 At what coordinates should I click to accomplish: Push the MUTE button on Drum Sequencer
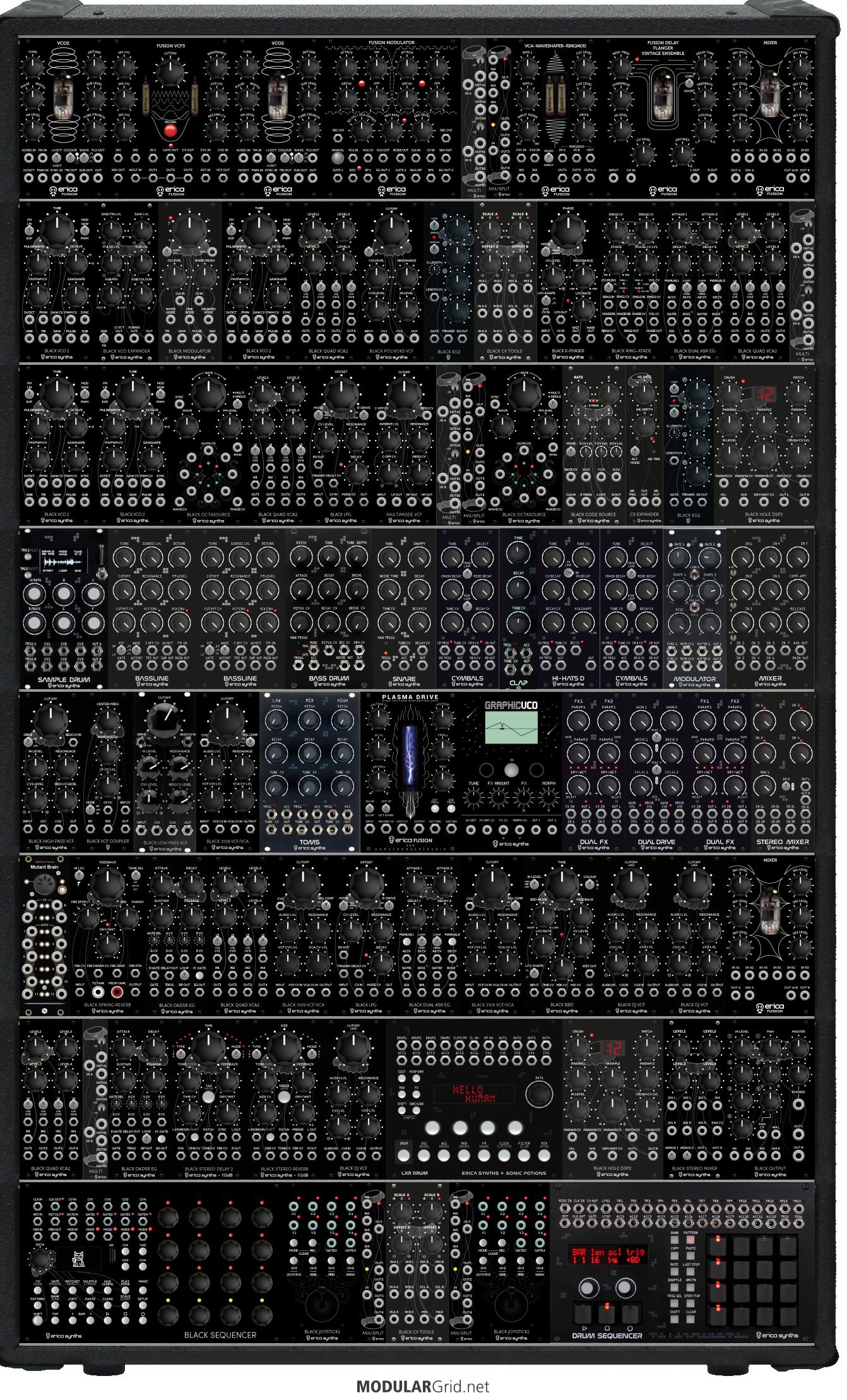[675, 1273]
